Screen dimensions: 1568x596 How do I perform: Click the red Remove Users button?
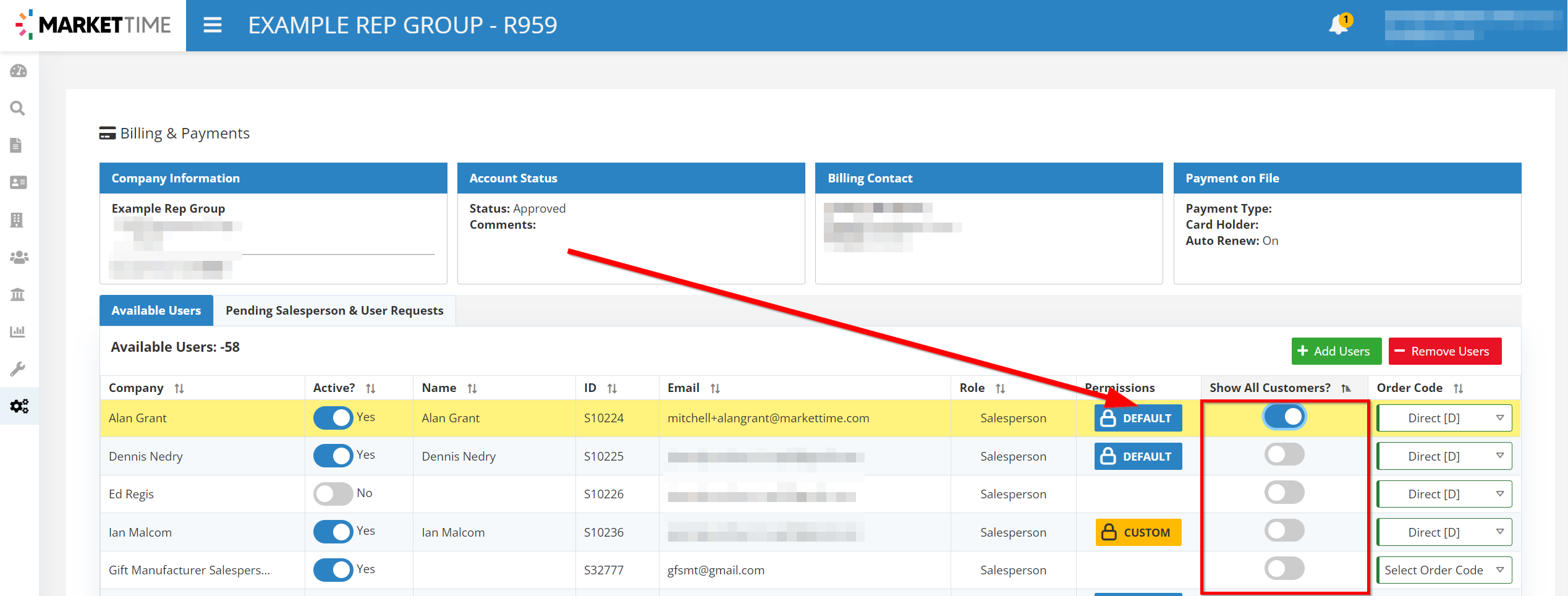coord(1444,351)
